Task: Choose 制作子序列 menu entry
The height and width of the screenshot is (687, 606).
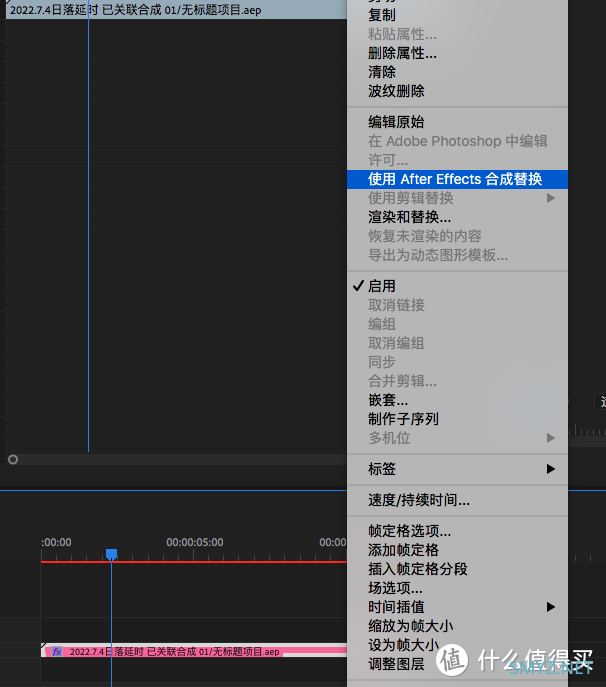Action: point(457,419)
